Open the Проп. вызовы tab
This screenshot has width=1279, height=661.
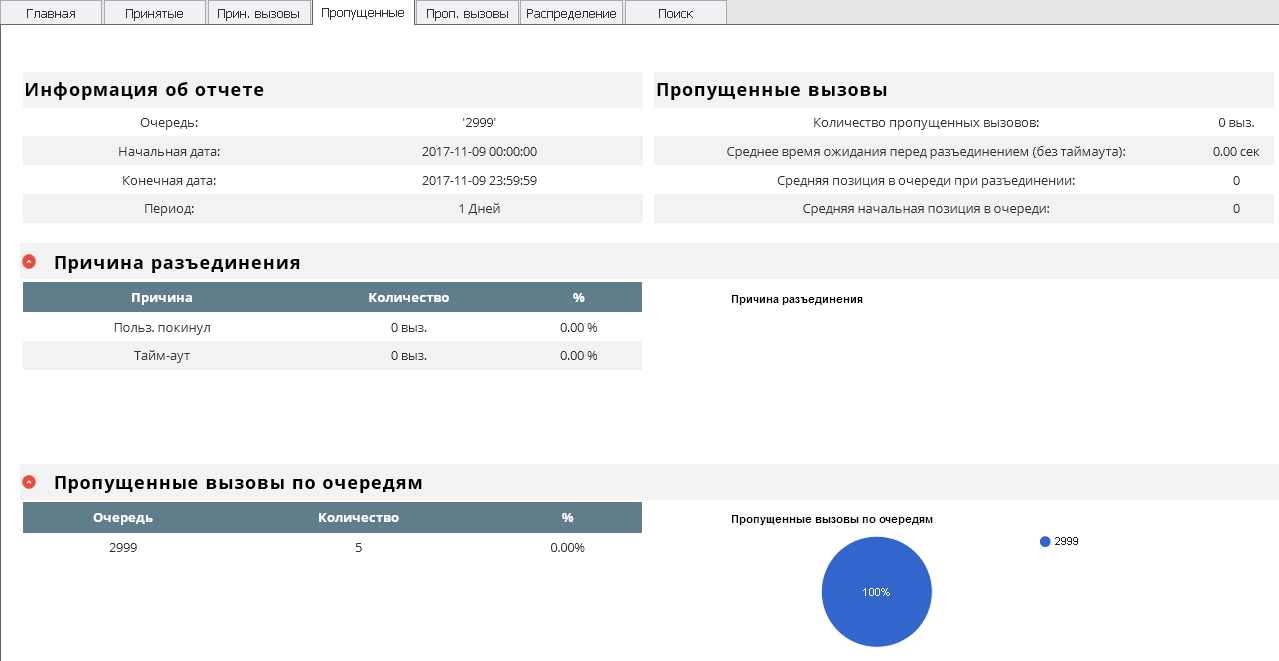467,13
